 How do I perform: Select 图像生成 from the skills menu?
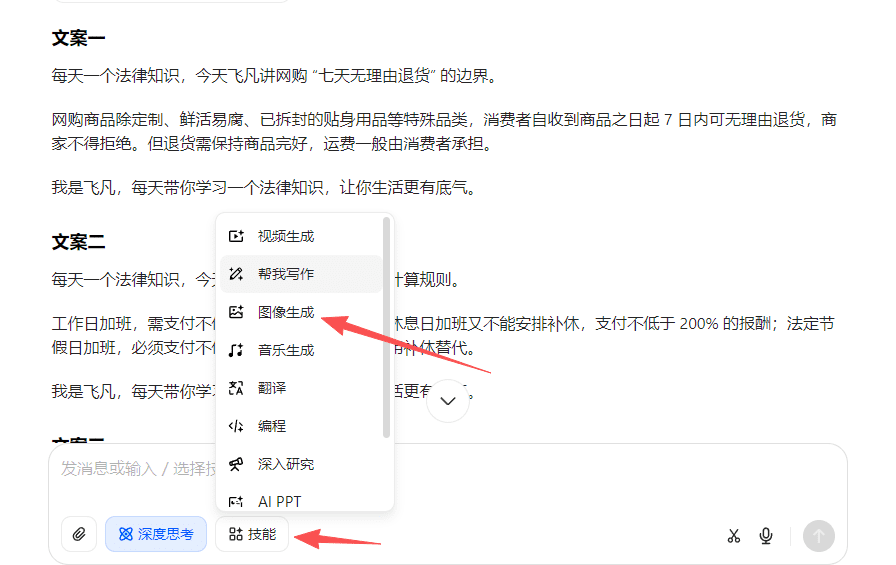(285, 312)
